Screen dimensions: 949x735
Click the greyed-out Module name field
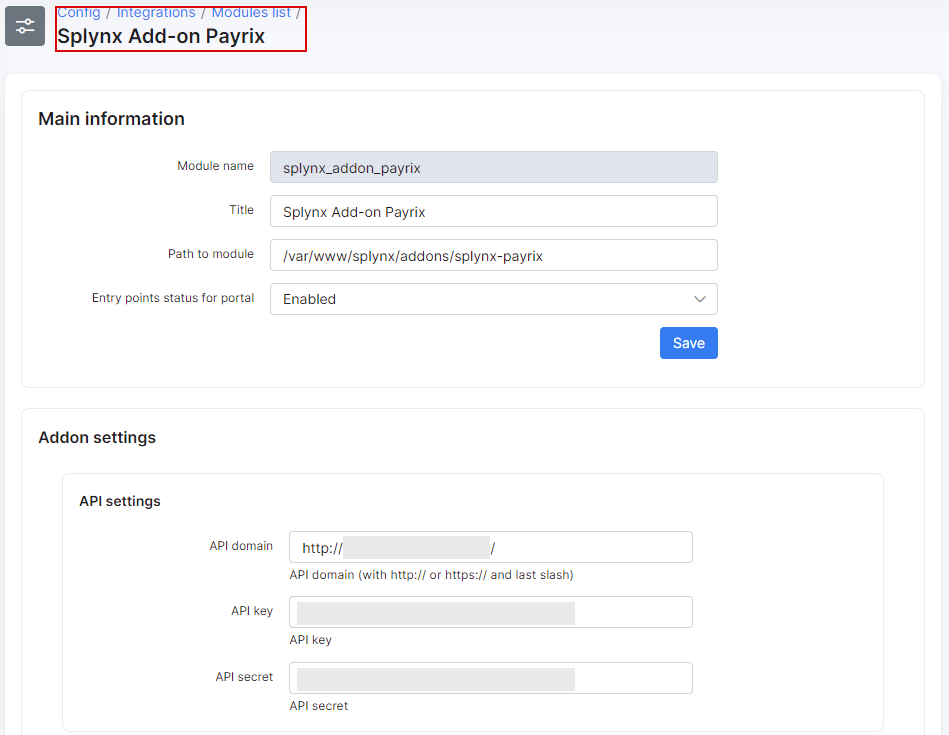coord(493,168)
